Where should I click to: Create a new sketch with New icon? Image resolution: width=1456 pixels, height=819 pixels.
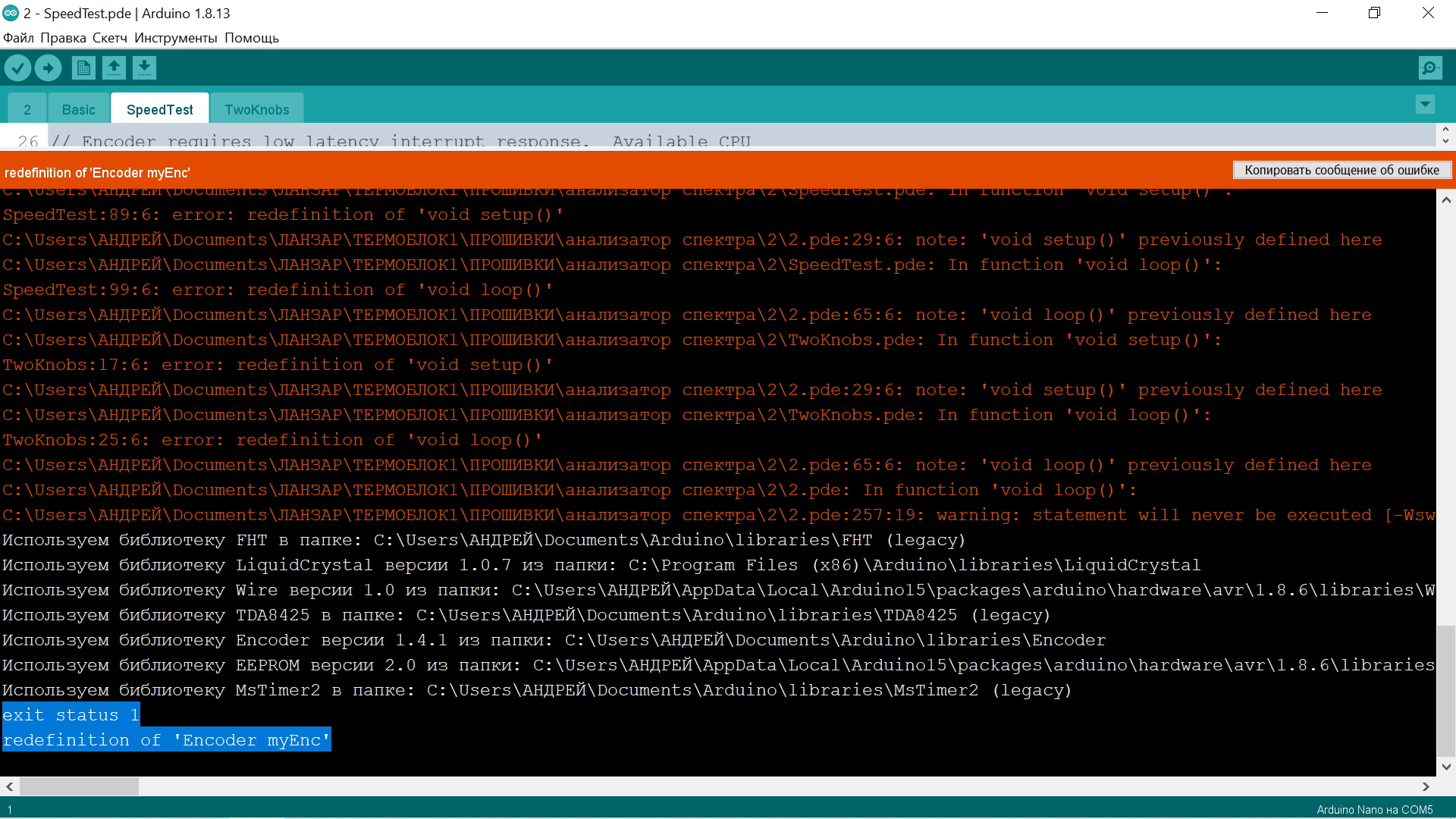pos(83,68)
